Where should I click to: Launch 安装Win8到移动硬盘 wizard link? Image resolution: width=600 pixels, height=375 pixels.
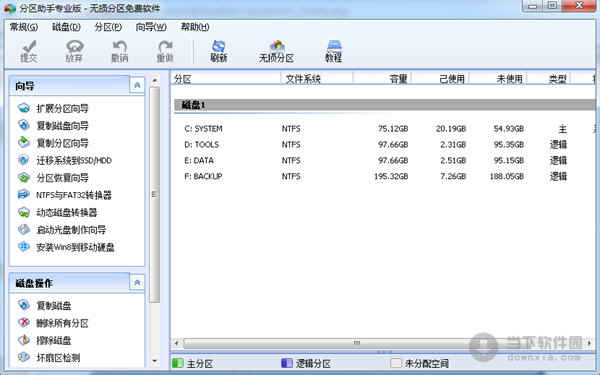tap(75, 248)
